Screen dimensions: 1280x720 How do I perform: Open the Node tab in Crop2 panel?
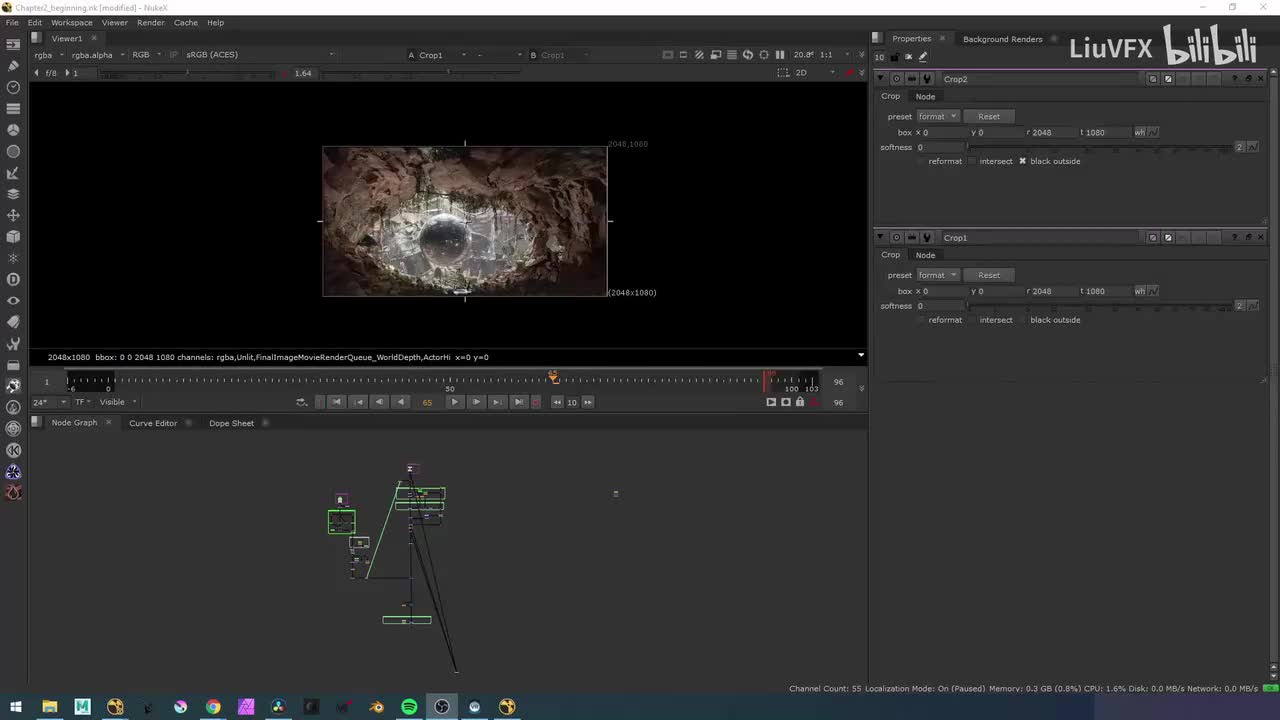pos(925,97)
